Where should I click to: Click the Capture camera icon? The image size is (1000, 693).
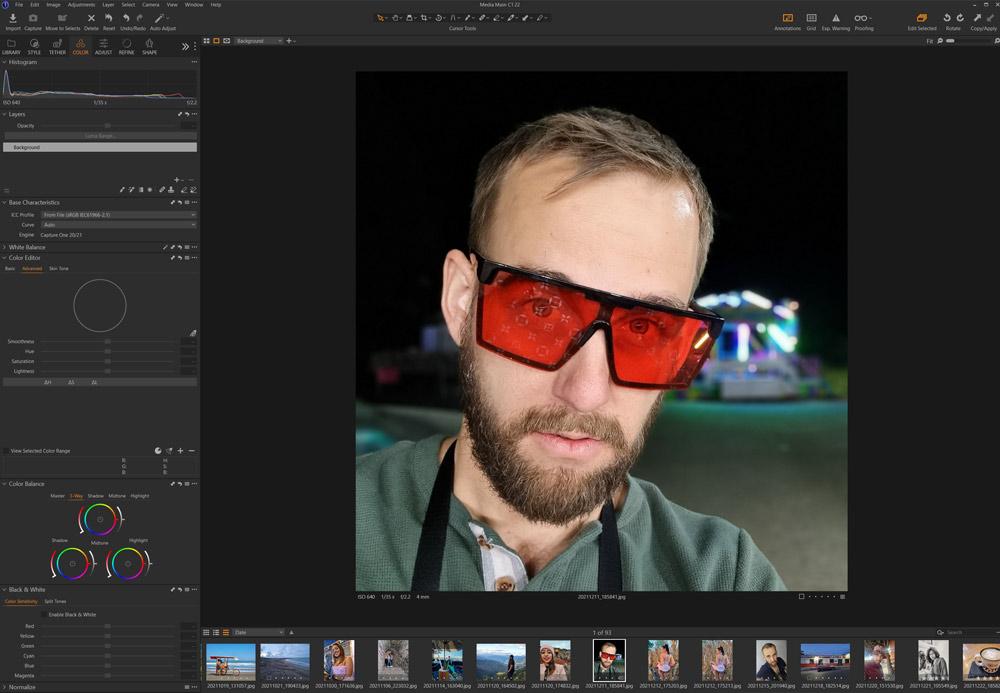pyautogui.click(x=33, y=19)
